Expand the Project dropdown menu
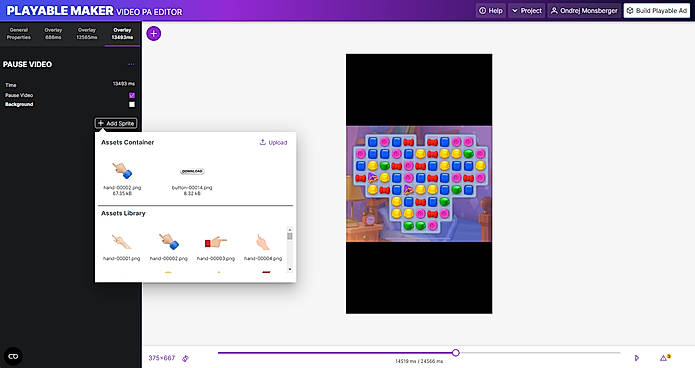Viewport: 695px width, 368px height. tap(527, 11)
